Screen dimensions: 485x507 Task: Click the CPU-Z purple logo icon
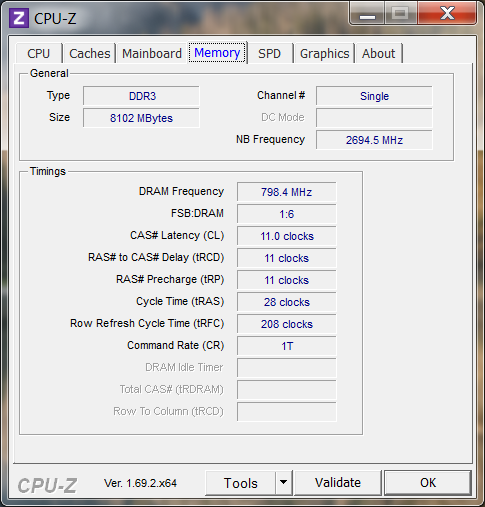point(19,18)
